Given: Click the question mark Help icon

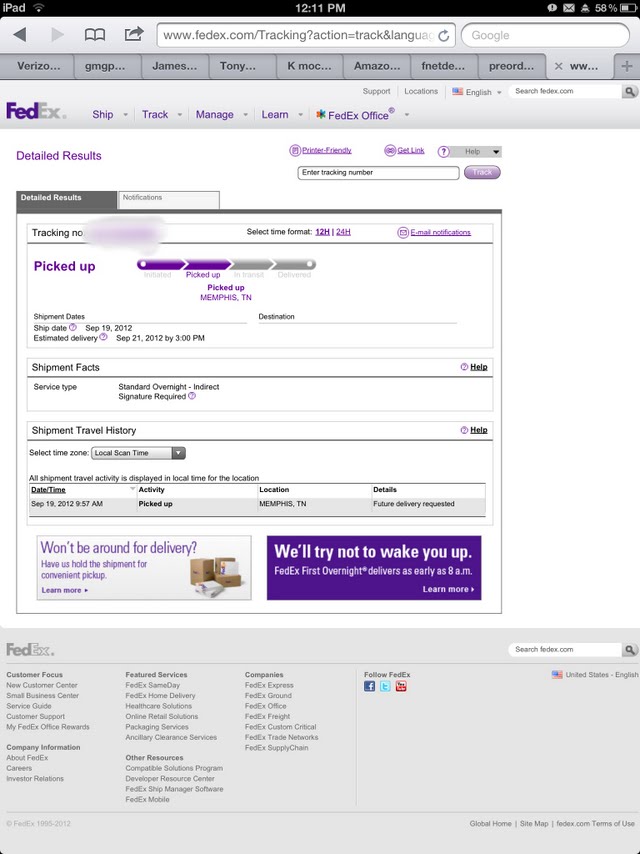Looking at the screenshot, I should point(444,152).
